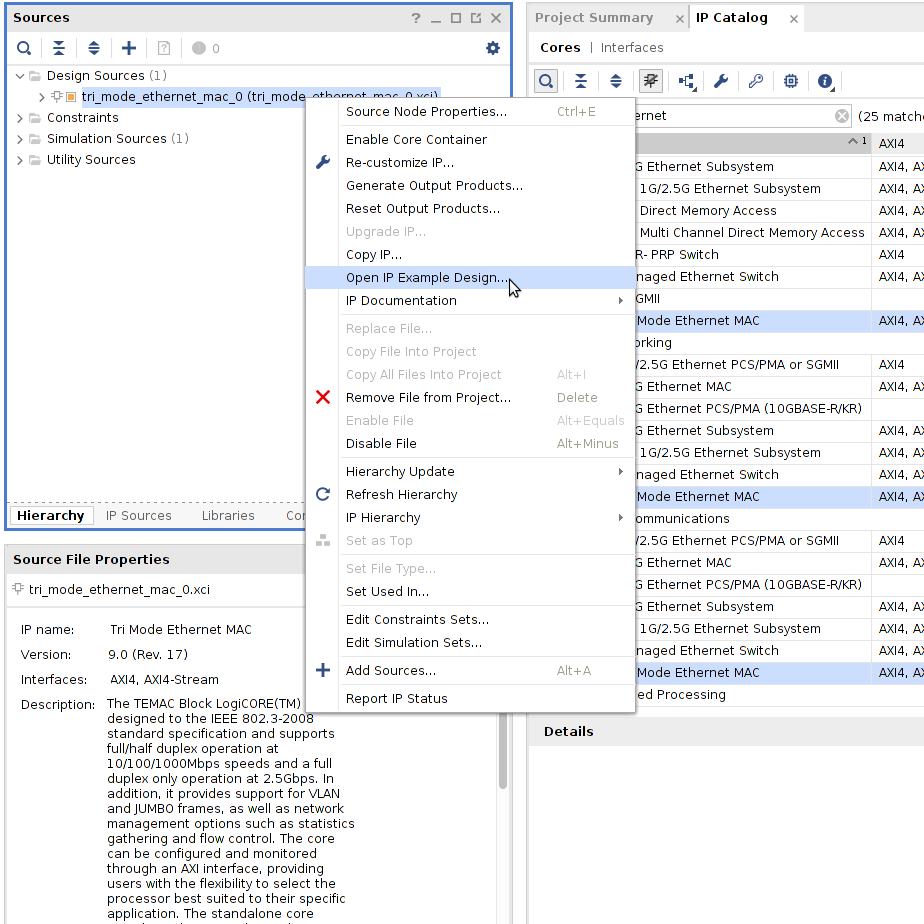
Task: Select Reset Output Products
Action: (x=470, y=209)
